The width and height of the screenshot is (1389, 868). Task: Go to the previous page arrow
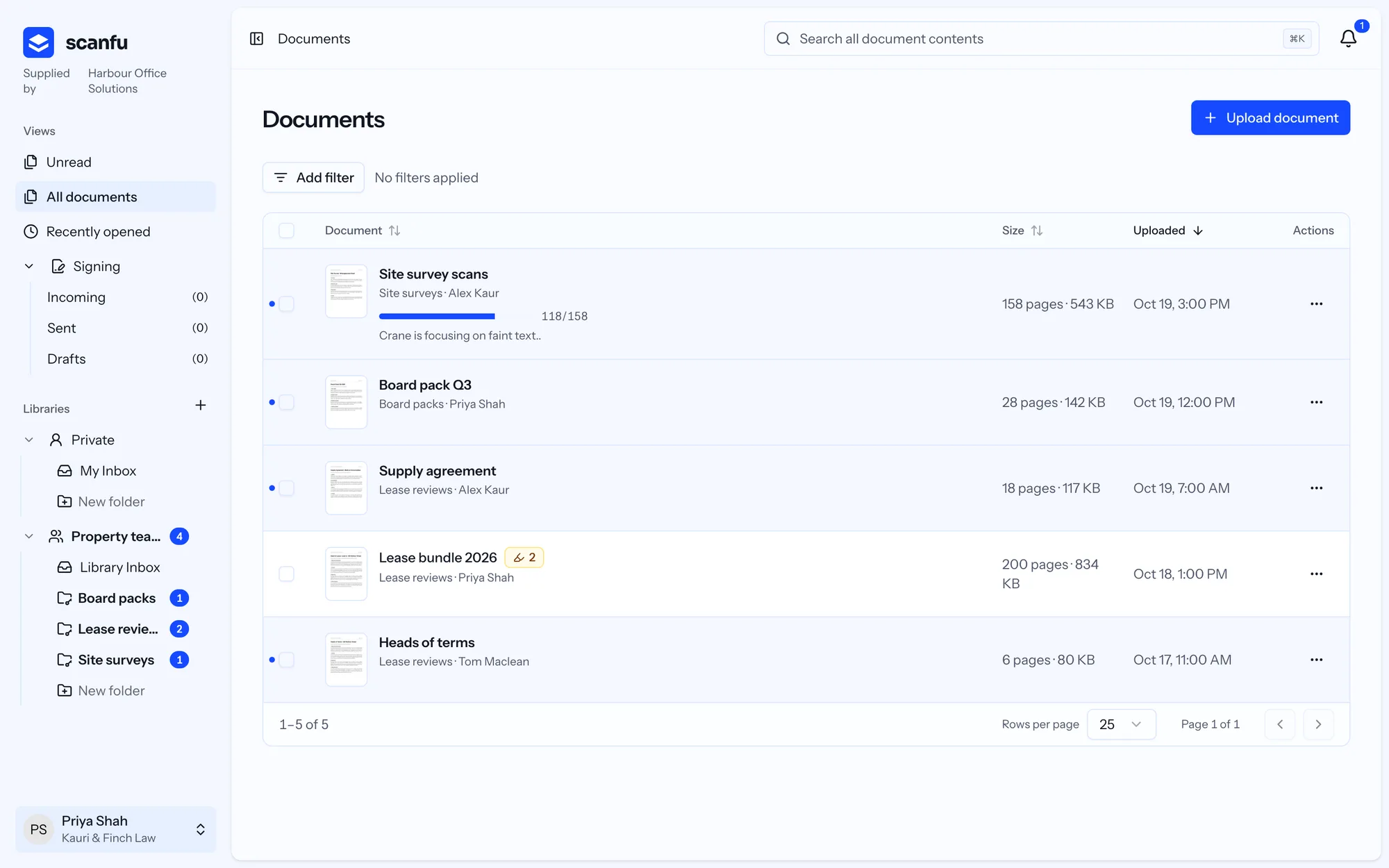1280,724
